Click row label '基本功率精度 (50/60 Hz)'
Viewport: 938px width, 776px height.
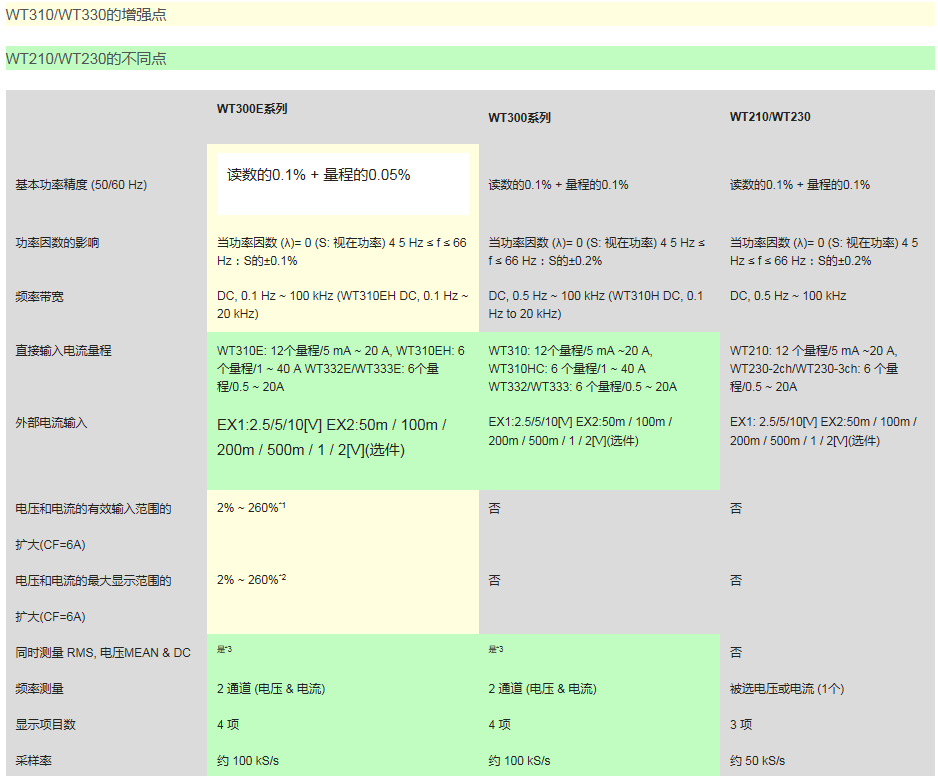81,185
